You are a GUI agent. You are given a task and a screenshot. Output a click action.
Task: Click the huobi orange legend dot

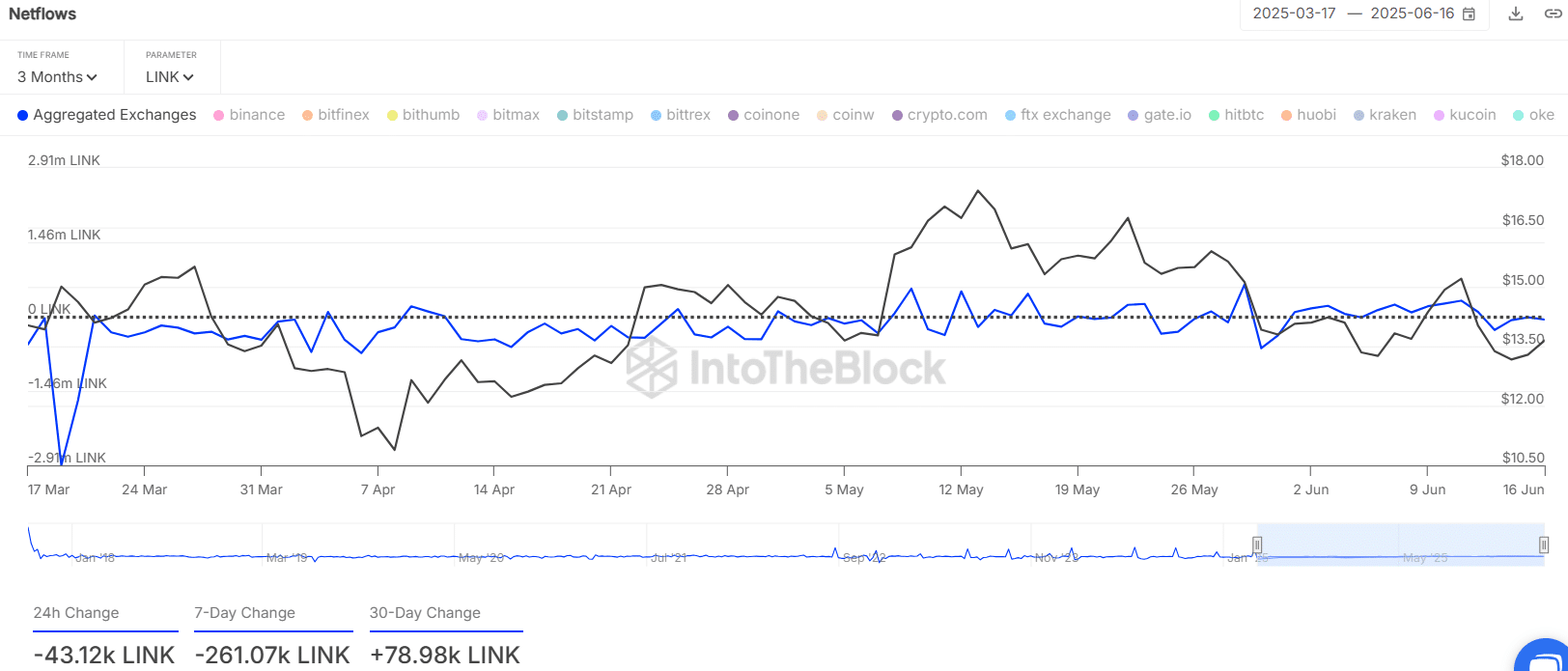[1287, 115]
